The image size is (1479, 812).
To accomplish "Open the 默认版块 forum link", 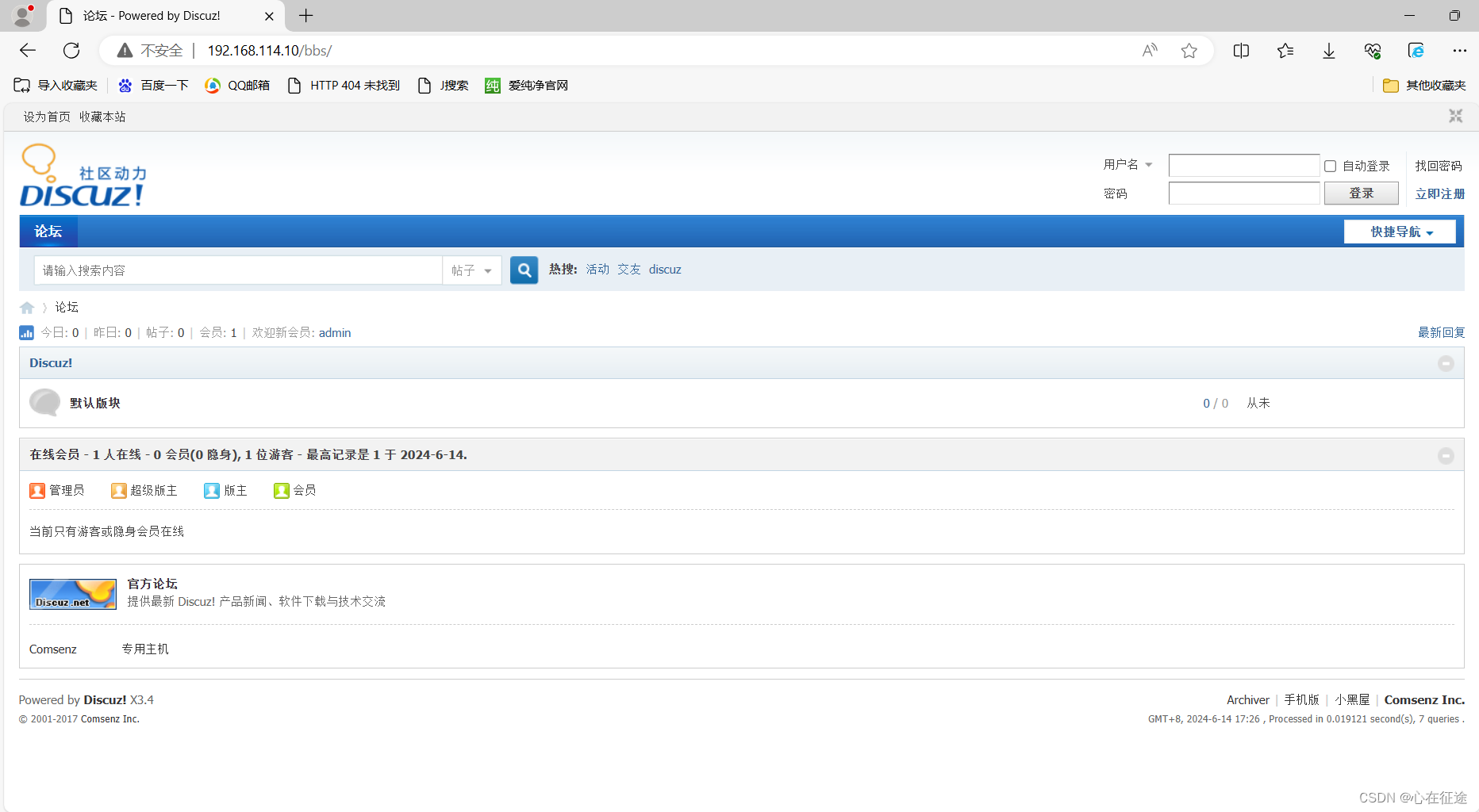I will [95, 403].
